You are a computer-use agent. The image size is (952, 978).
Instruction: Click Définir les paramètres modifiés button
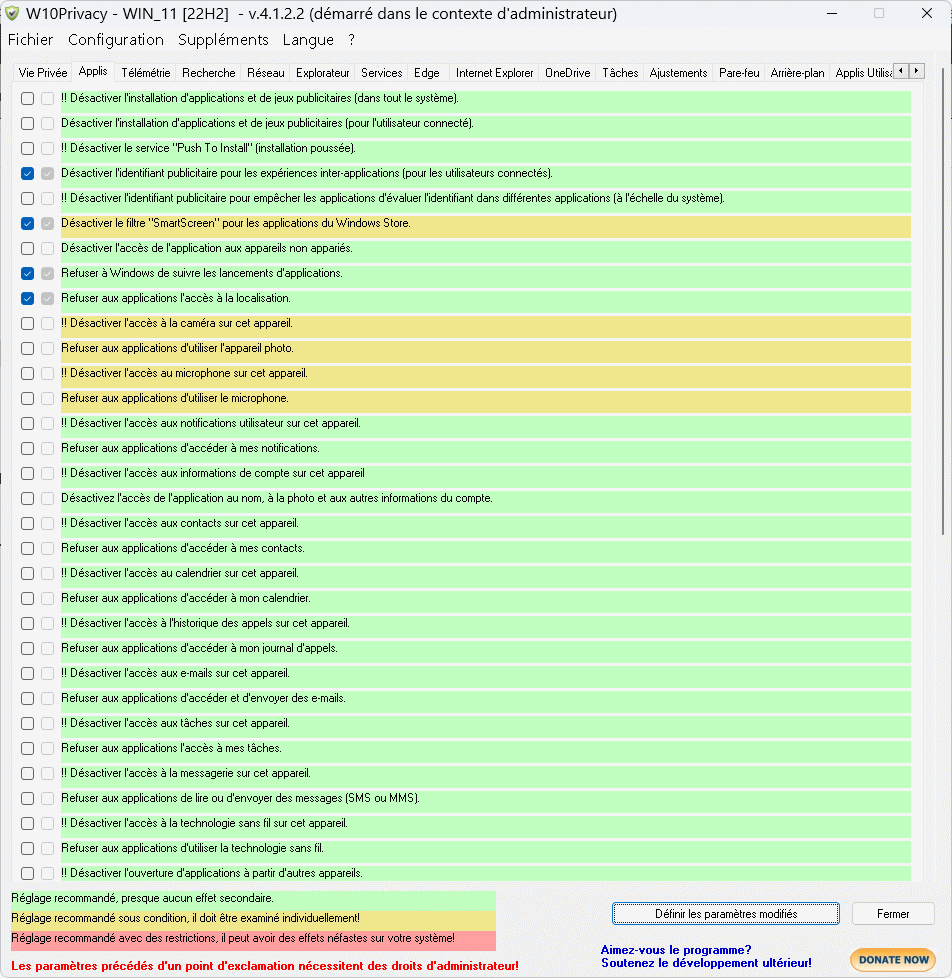coord(726,914)
